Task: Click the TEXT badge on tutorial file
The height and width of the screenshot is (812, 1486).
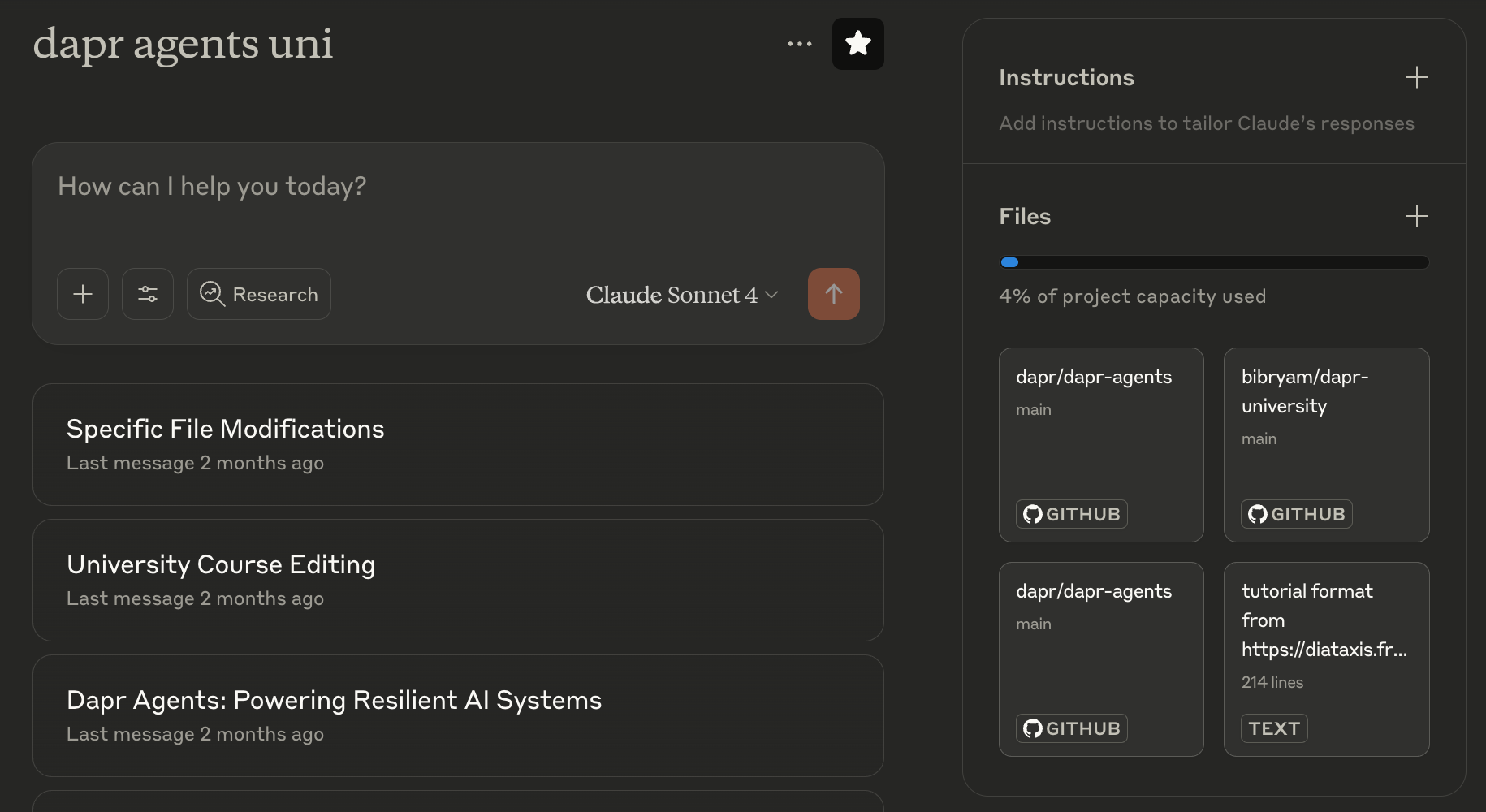Action: (x=1273, y=728)
